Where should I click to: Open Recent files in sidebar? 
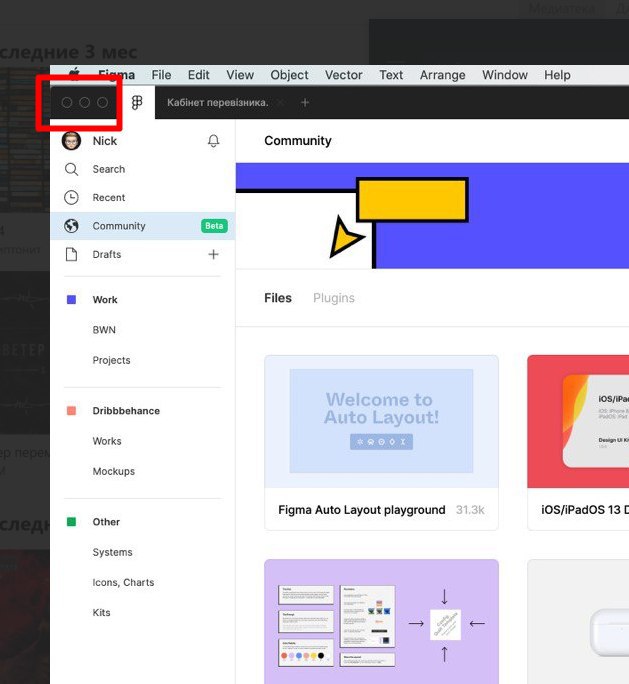(x=109, y=198)
